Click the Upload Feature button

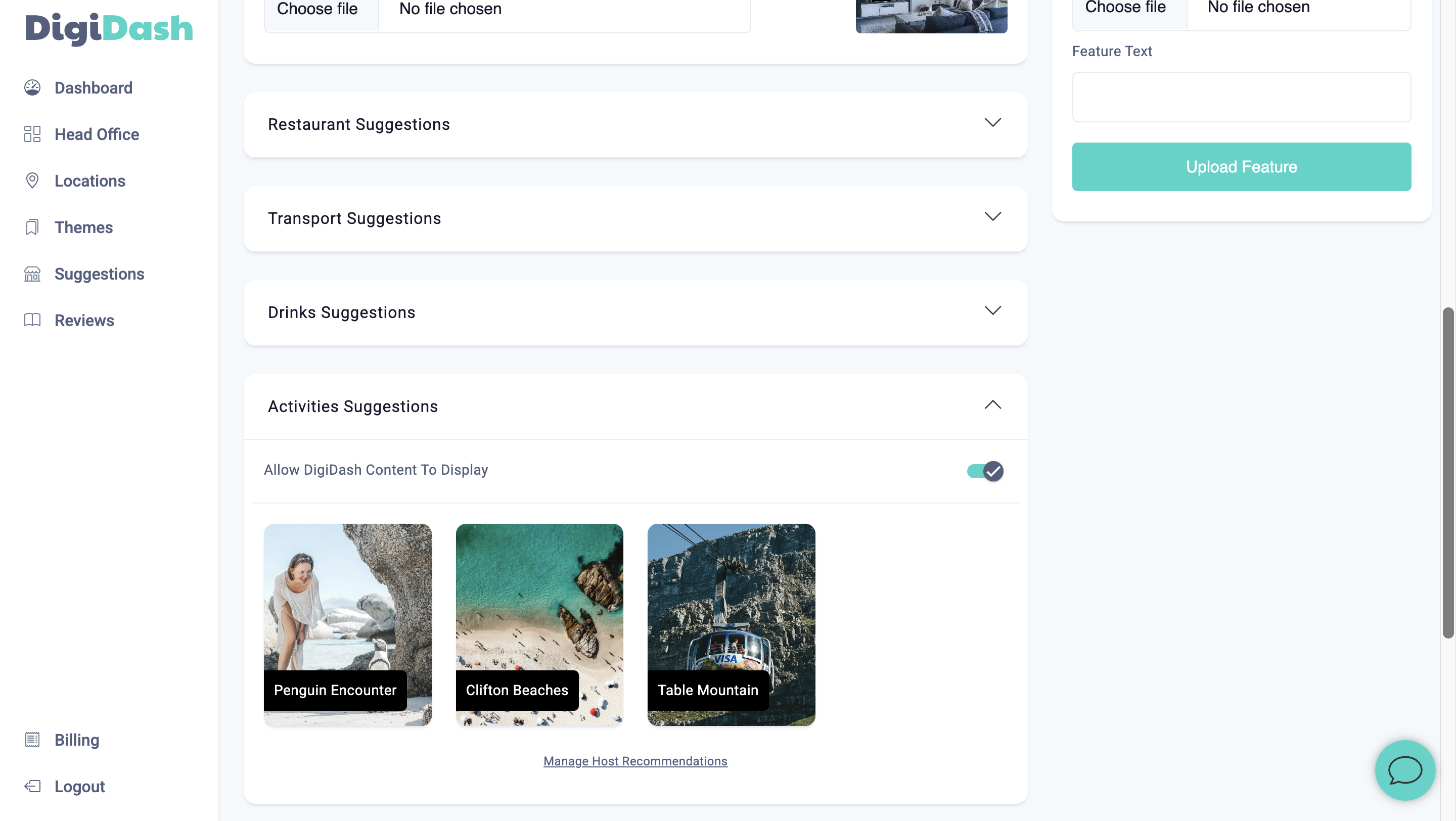1241,167
